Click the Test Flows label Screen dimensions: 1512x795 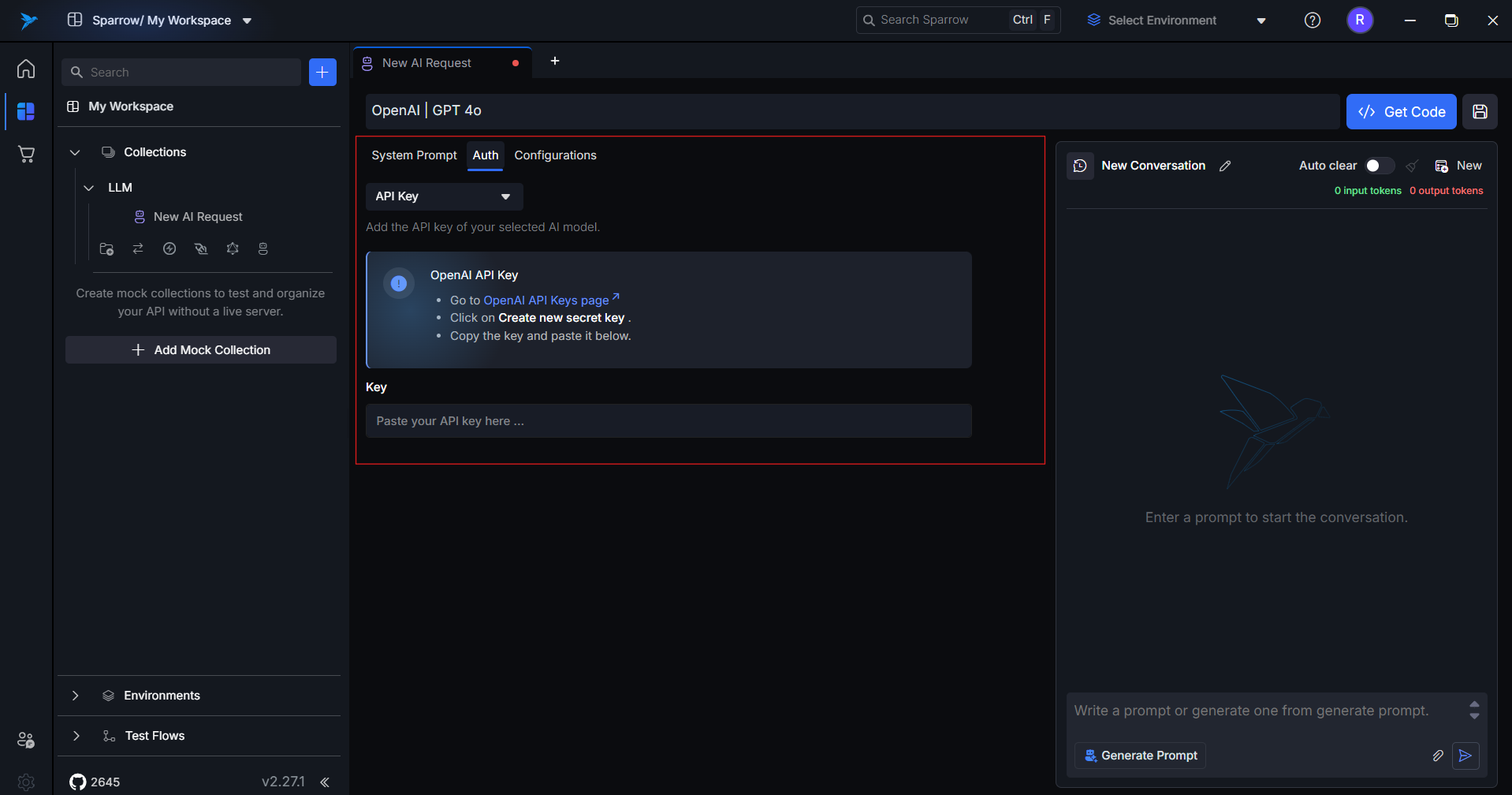coord(155,736)
